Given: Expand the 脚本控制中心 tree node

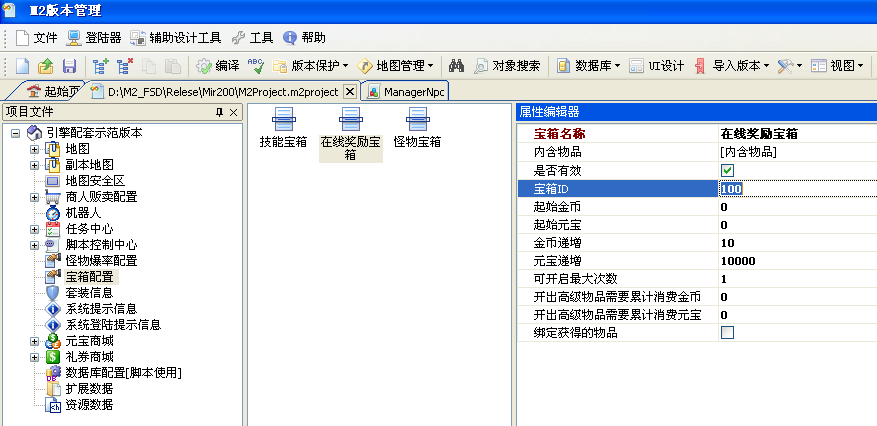Looking at the screenshot, I should [x=35, y=245].
